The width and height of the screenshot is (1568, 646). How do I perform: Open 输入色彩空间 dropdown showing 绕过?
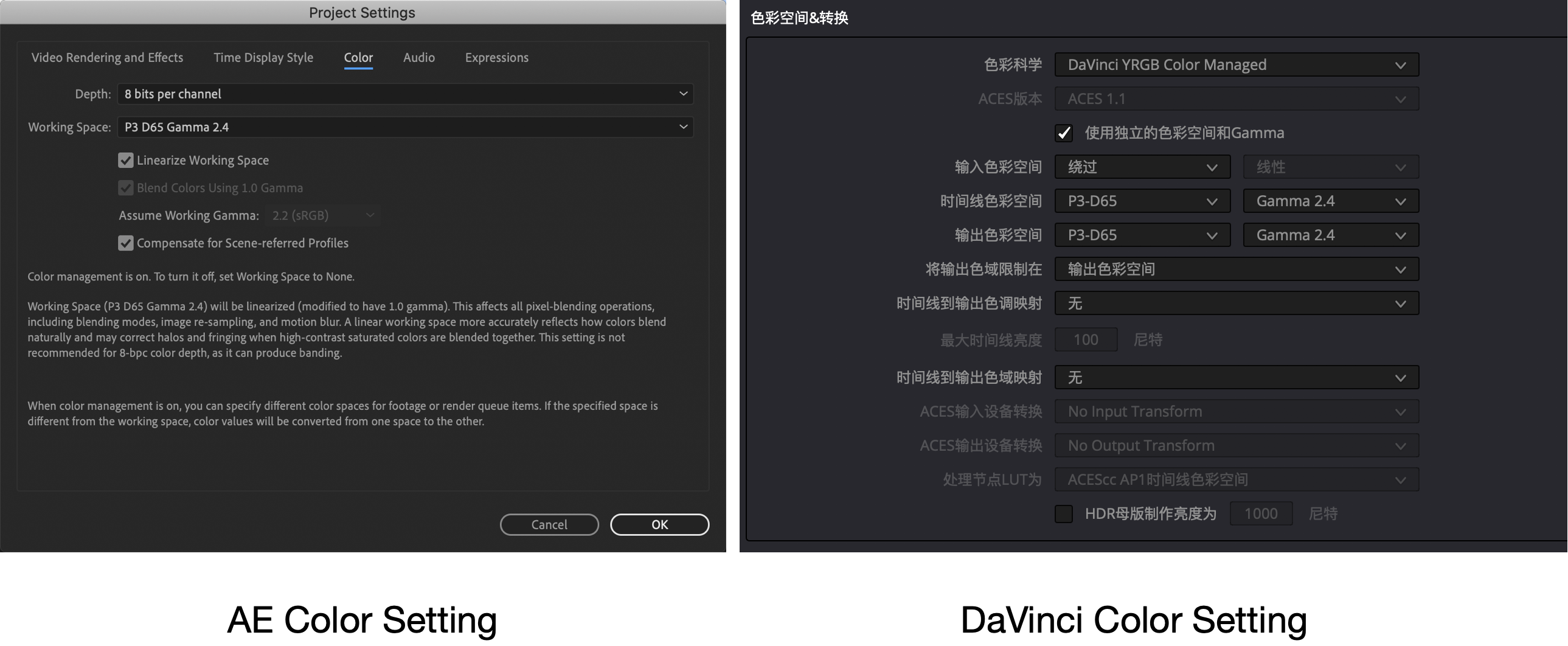[1142, 167]
